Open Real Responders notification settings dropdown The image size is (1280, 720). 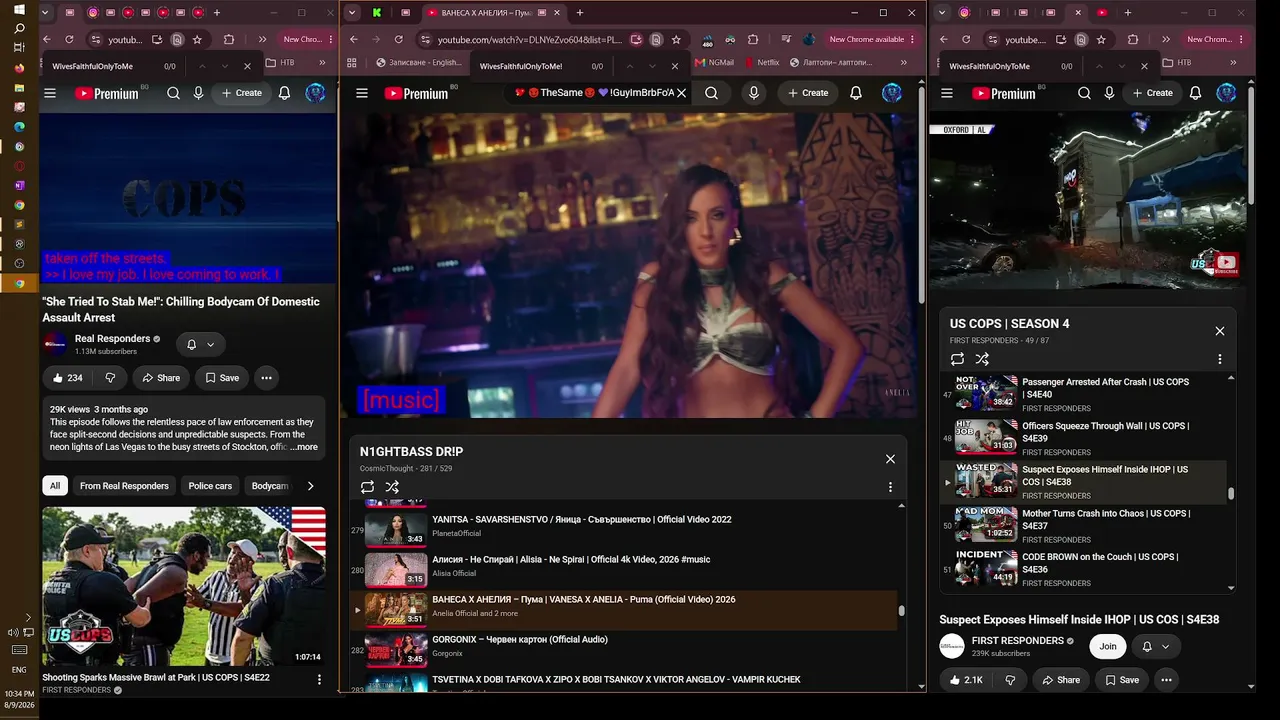click(x=200, y=345)
